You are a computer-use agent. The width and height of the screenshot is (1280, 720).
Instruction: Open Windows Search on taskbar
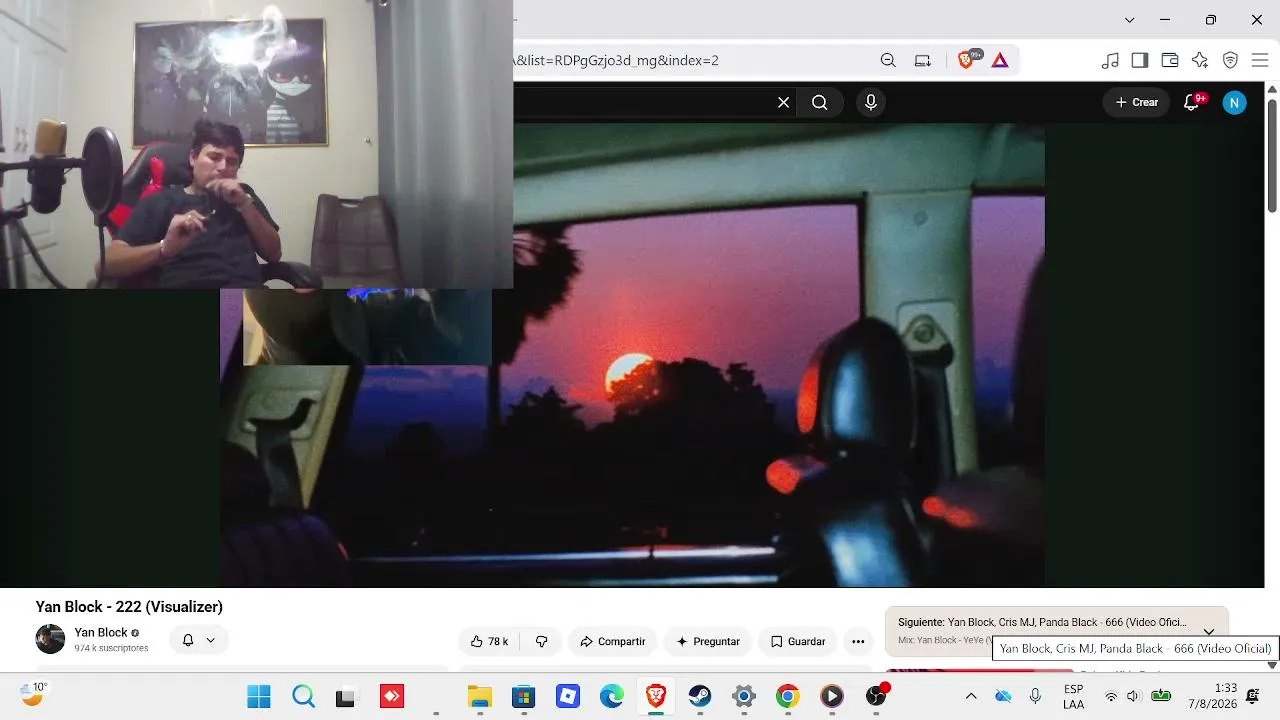303,696
